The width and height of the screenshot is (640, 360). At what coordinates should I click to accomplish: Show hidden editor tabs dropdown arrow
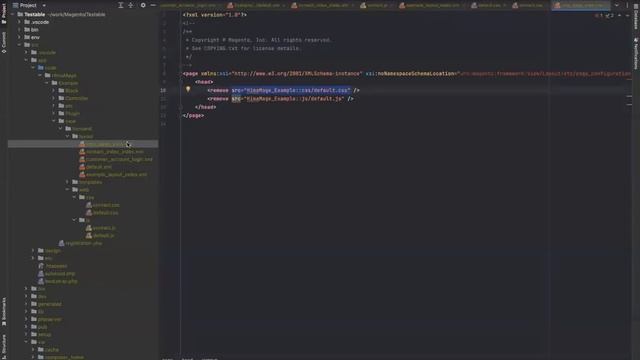[617, 5]
